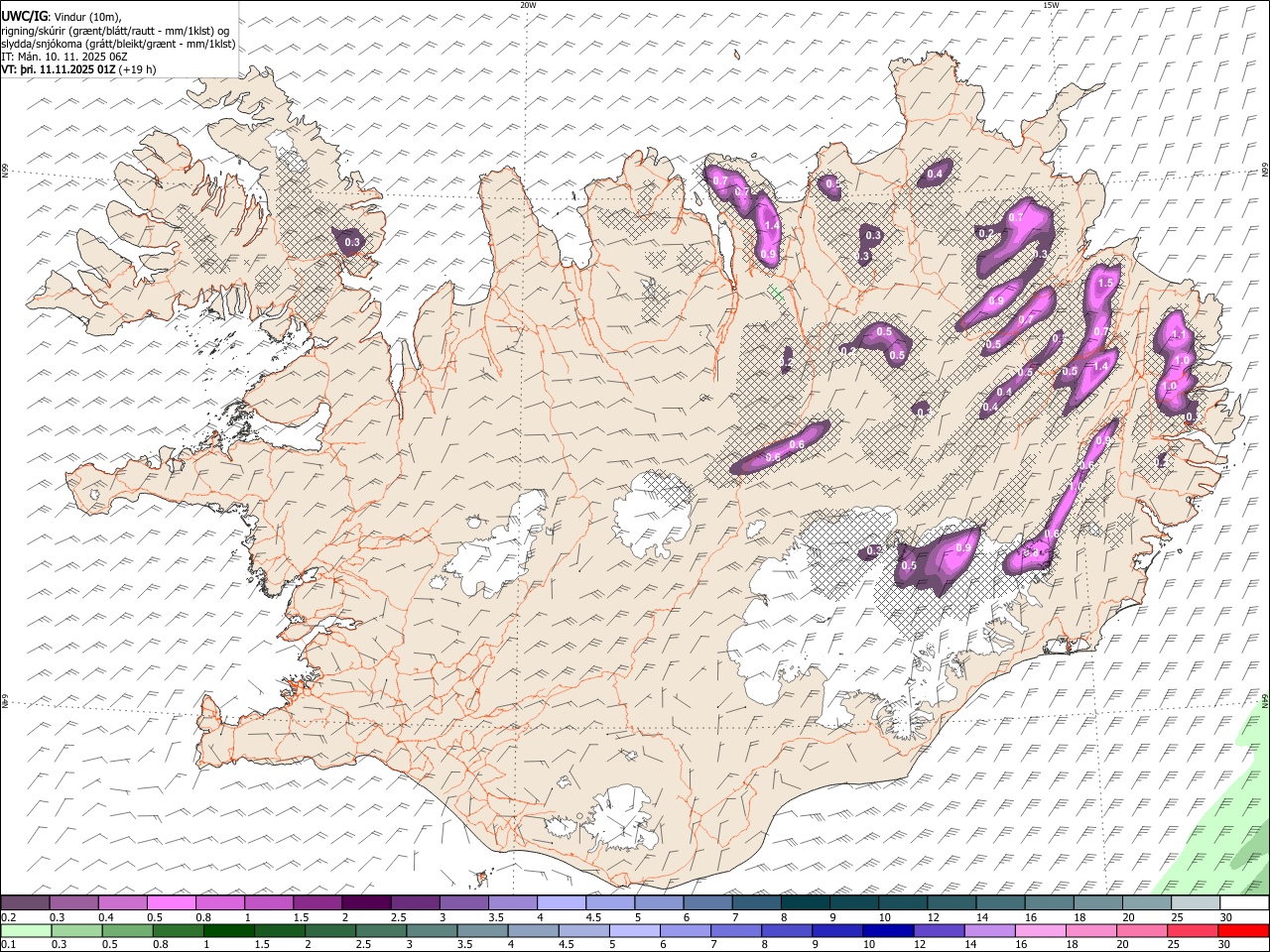Click the 15W longitude label
The width and height of the screenshot is (1270, 952).
1050,5
